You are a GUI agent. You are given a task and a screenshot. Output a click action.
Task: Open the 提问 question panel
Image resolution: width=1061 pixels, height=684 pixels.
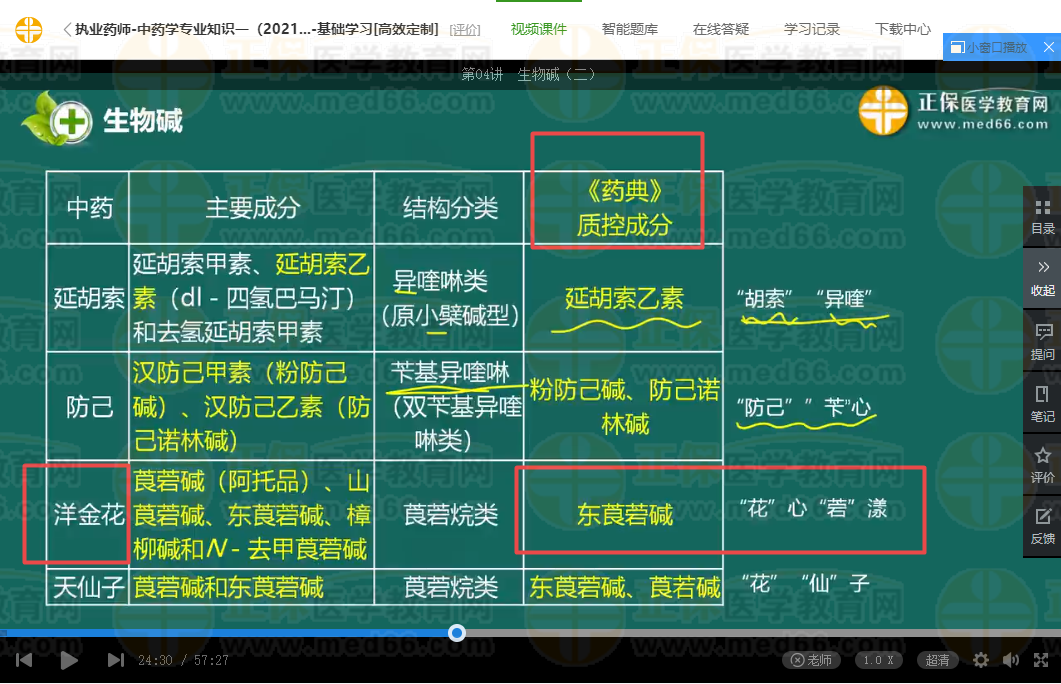click(x=1042, y=341)
